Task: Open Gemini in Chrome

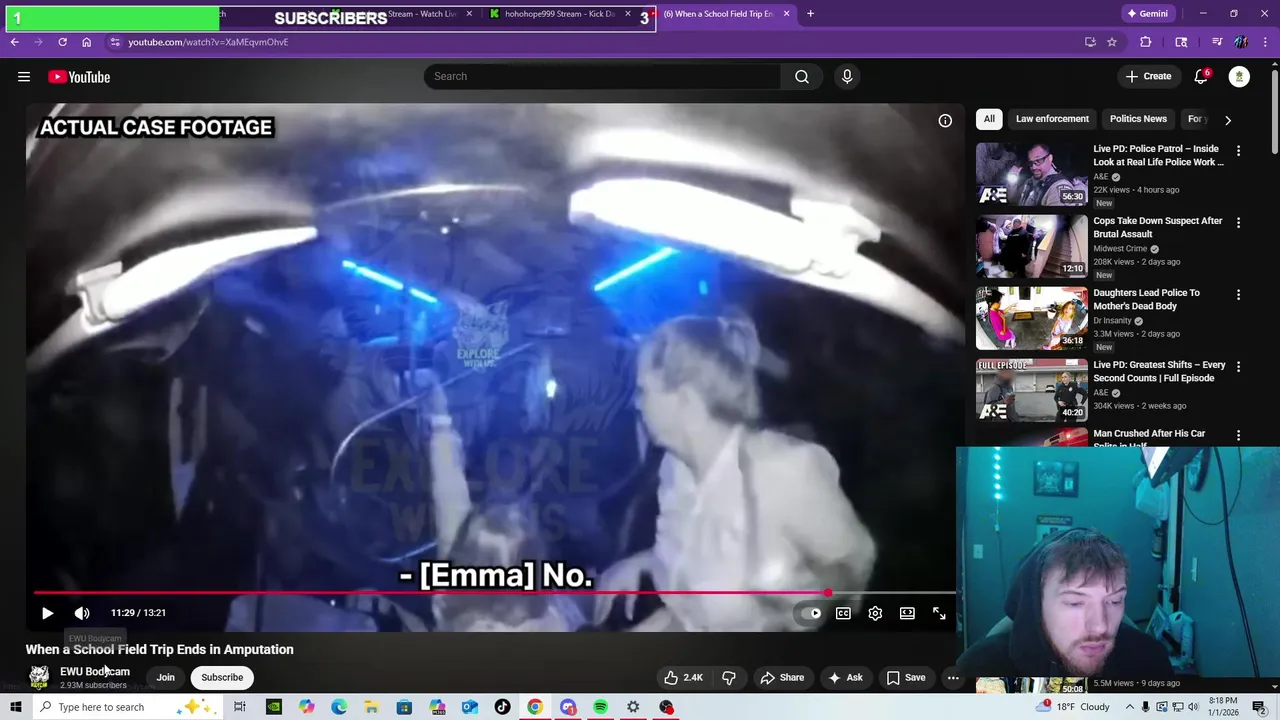Action: pyautogui.click(x=1147, y=14)
